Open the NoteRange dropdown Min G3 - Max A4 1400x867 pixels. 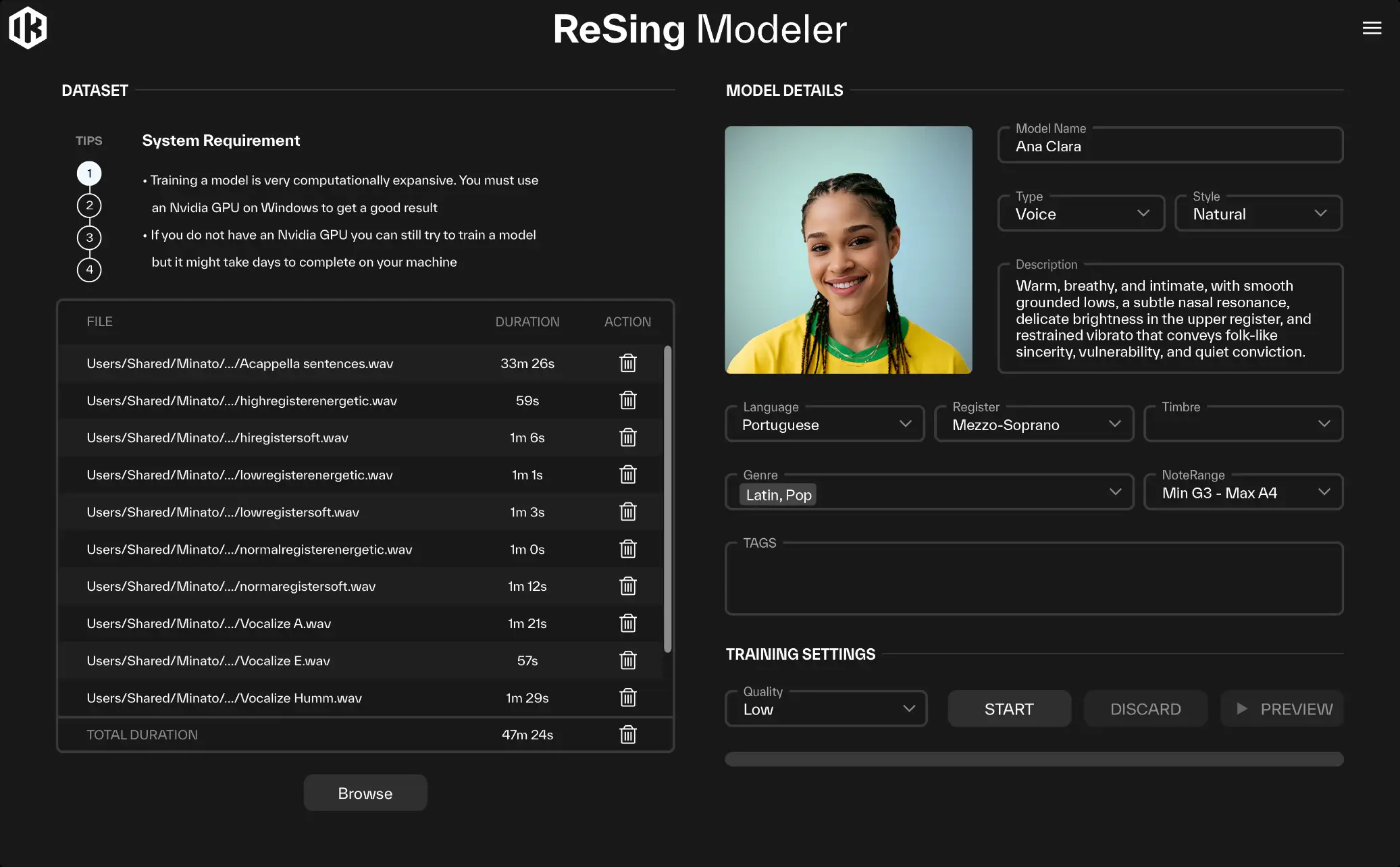[1243, 492]
